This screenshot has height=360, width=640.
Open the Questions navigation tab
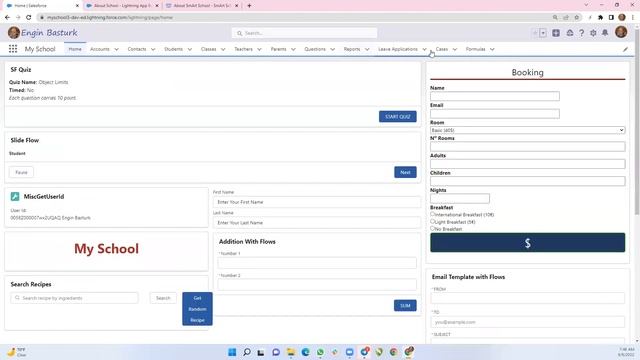coord(315,49)
